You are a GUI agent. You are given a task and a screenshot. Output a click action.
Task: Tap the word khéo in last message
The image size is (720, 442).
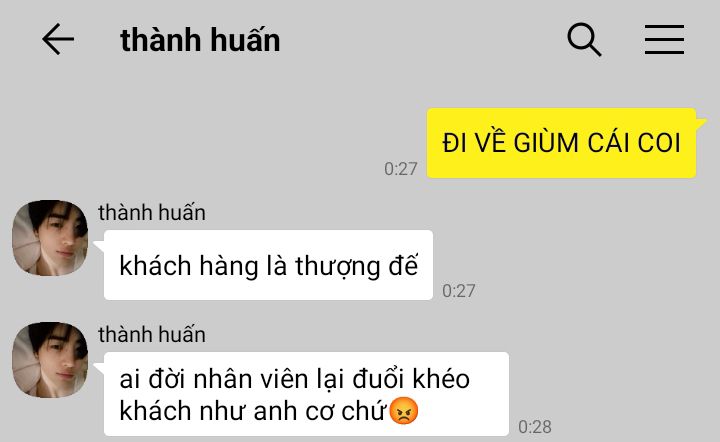441,380
